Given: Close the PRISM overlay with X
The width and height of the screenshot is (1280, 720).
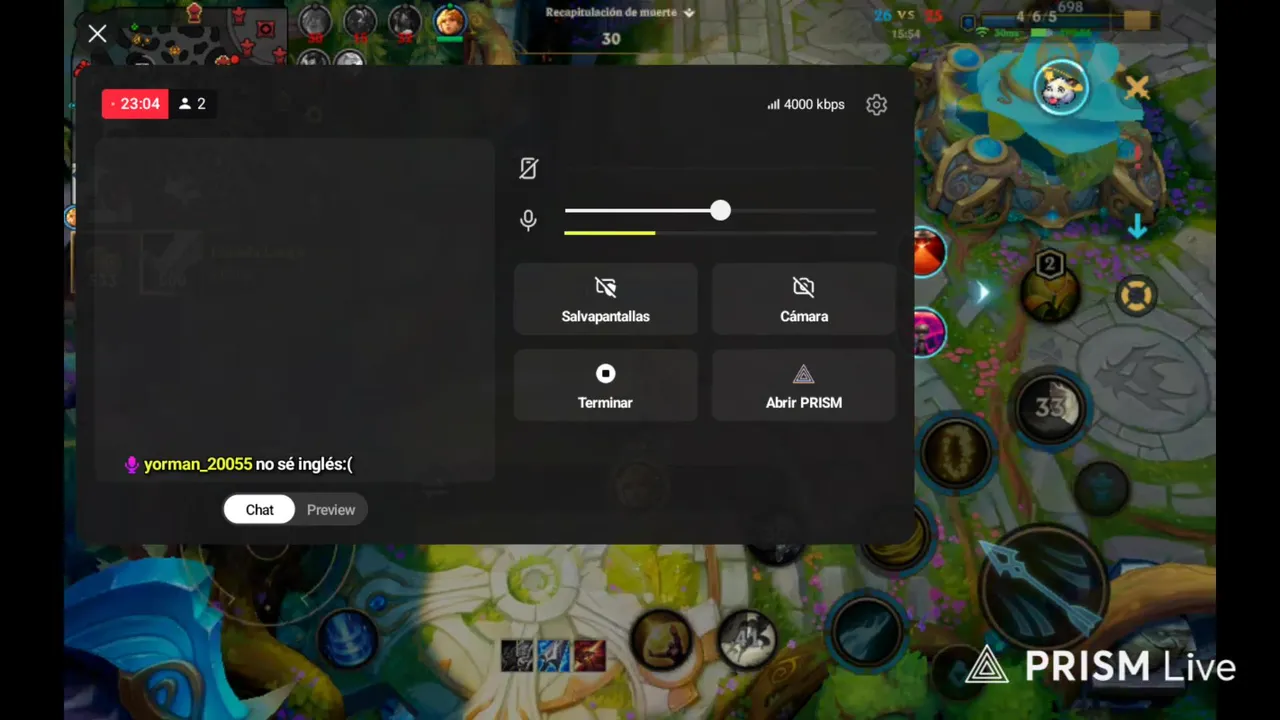Looking at the screenshot, I should coord(97,34).
